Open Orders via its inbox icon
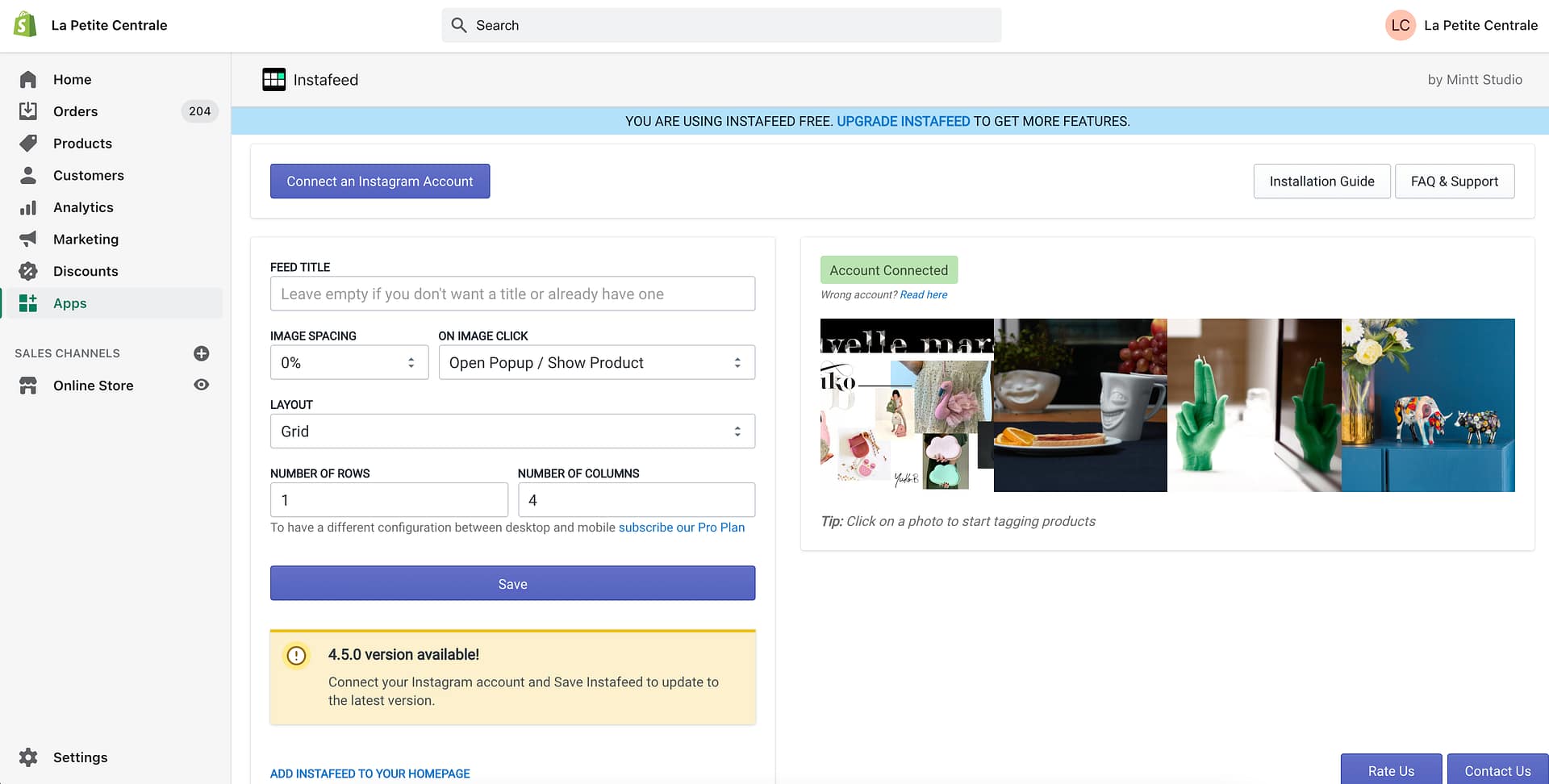 point(28,111)
